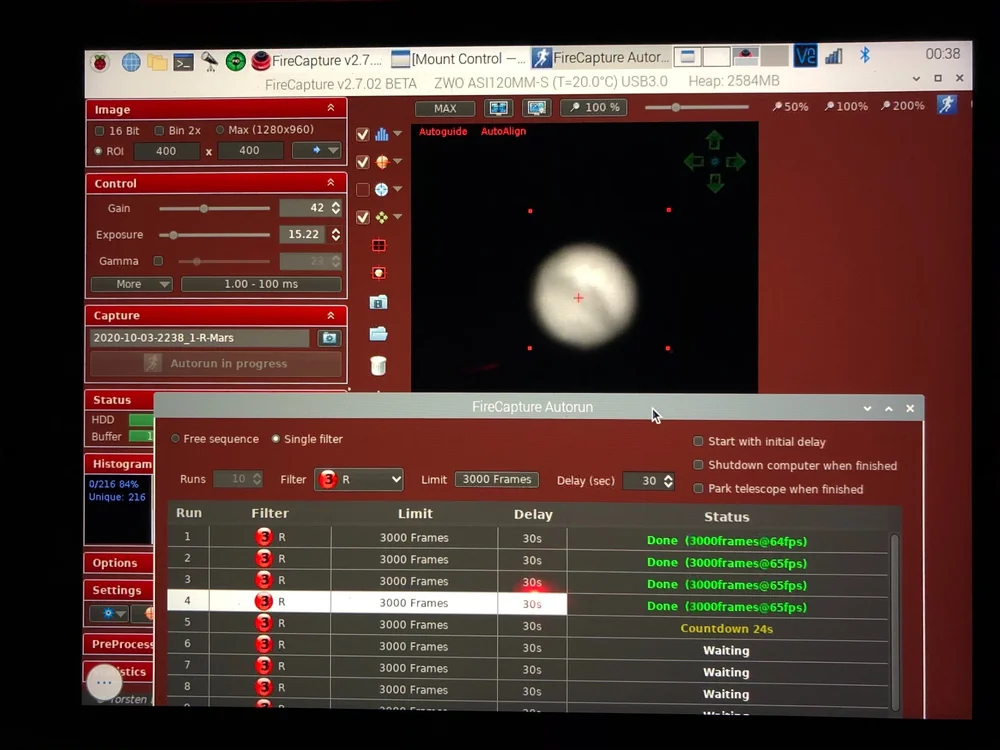Set zoom to 200%
1000x750 pixels.
(x=902, y=105)
